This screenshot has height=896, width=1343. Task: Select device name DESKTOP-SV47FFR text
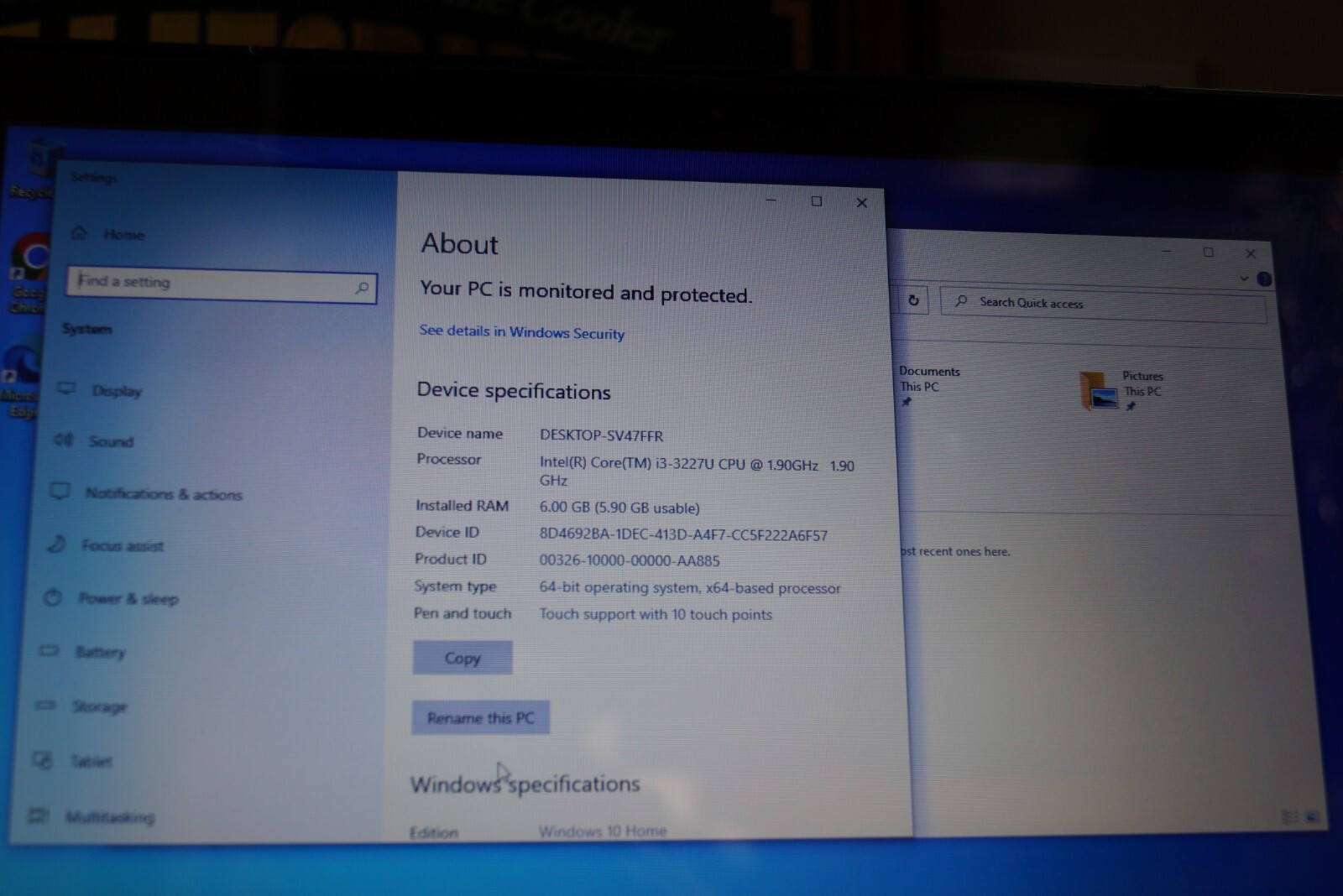click(601, 435)
